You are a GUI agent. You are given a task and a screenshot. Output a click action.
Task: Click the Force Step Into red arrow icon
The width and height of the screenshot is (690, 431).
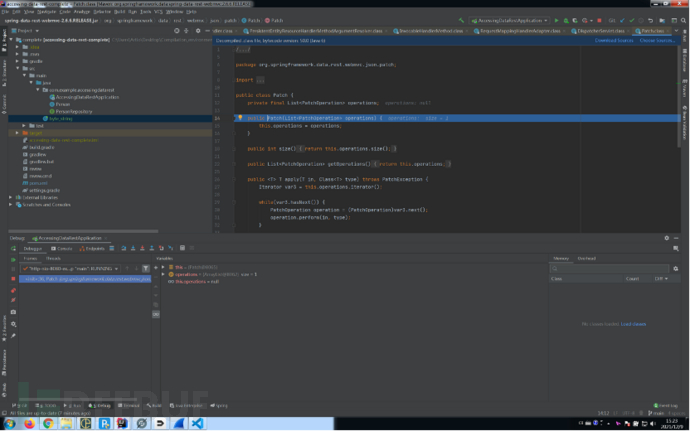[x=142, y=248]
